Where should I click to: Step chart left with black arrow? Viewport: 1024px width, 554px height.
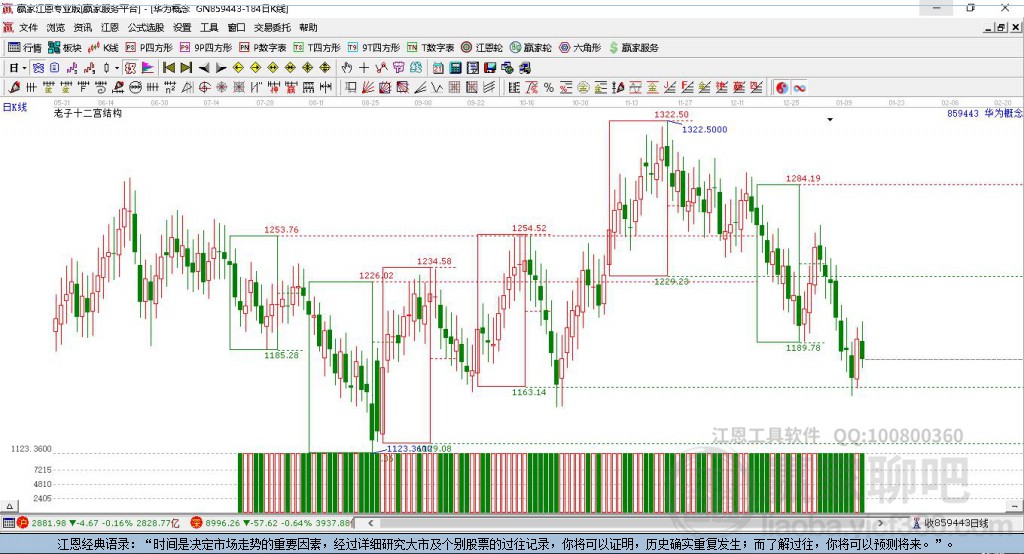click(204, 68)
